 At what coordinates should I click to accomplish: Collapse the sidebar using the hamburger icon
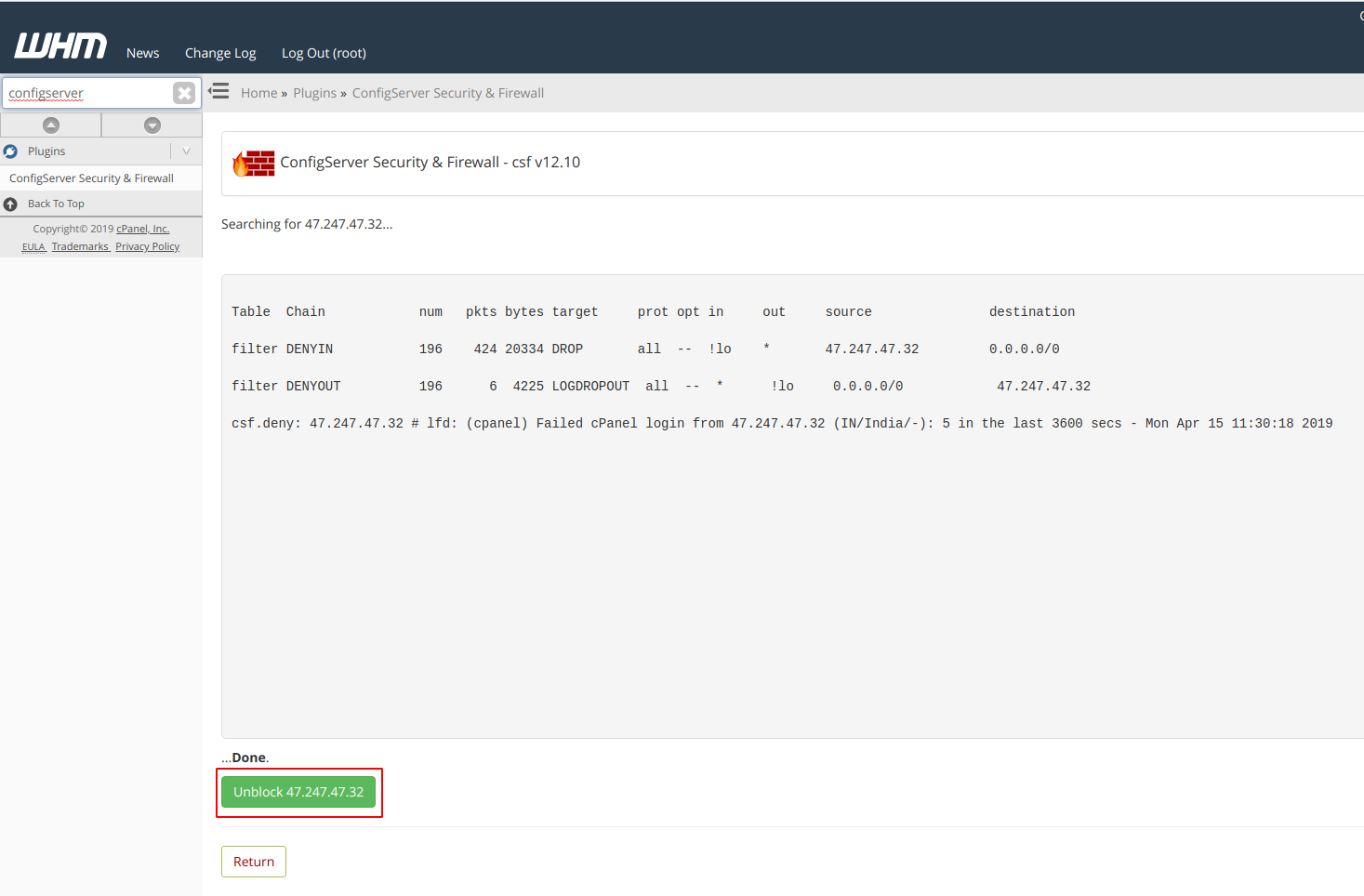pyautogui.click(x=219, y=91)
